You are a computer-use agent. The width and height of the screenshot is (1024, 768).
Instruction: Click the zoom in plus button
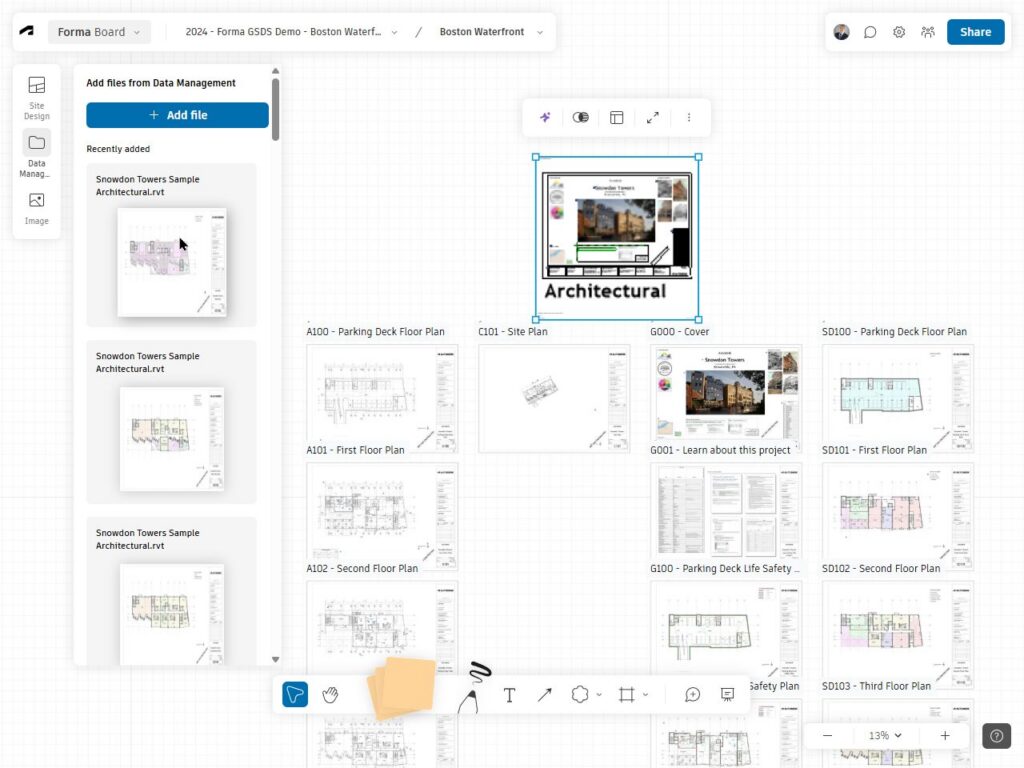945,735
